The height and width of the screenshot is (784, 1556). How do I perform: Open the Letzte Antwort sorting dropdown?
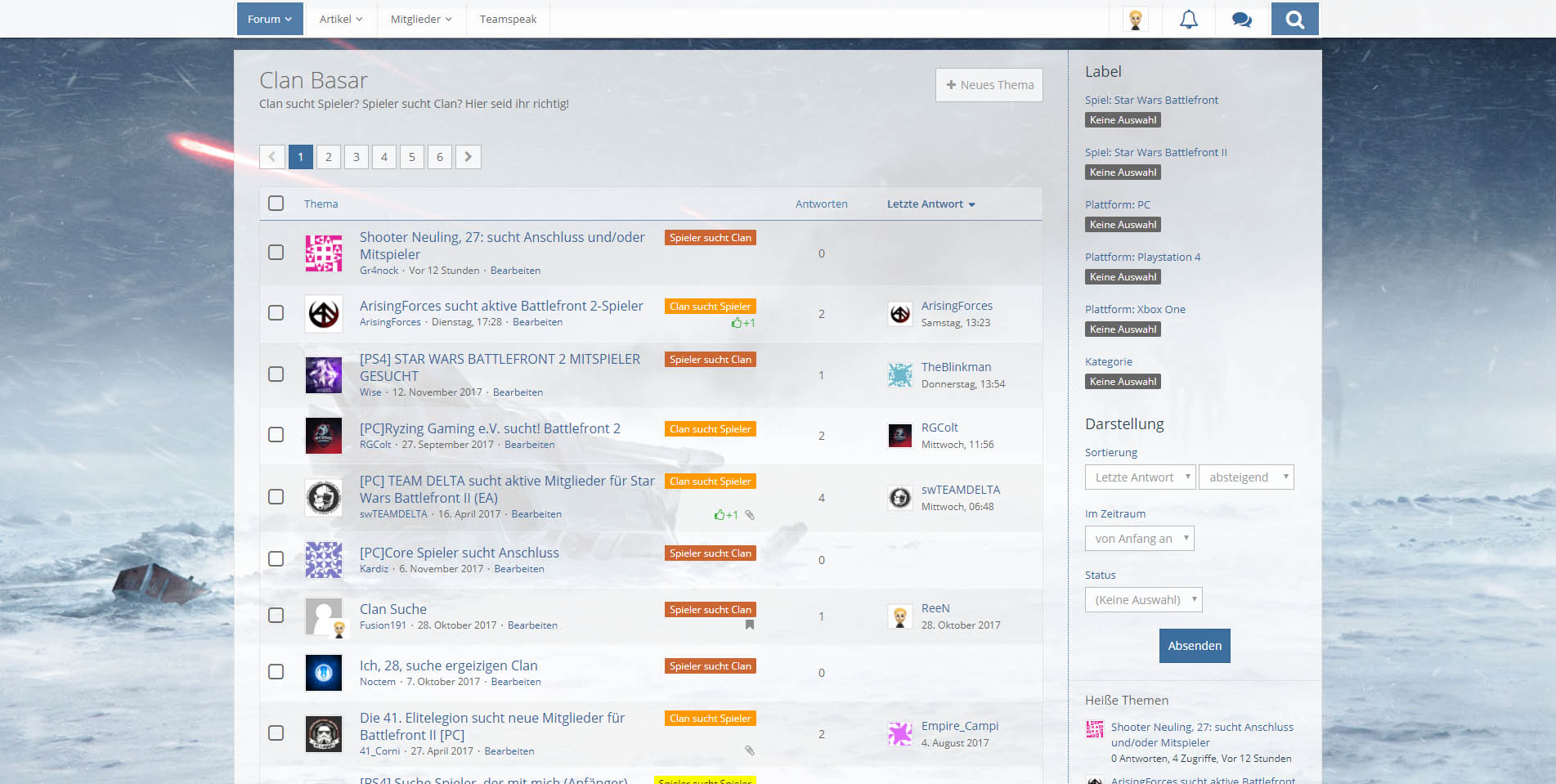pyautogui.click(x=1140, y=477)
